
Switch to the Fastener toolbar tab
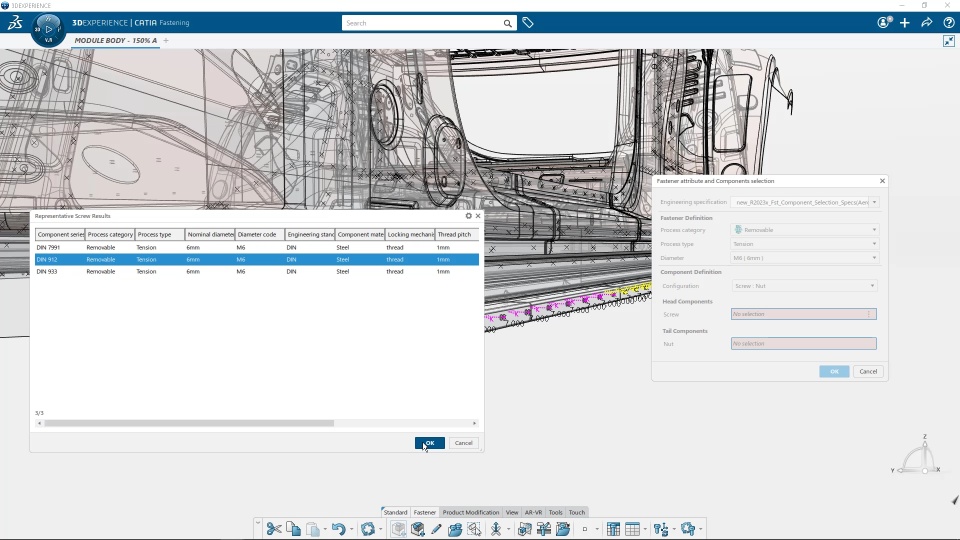[x=424, y=512]
